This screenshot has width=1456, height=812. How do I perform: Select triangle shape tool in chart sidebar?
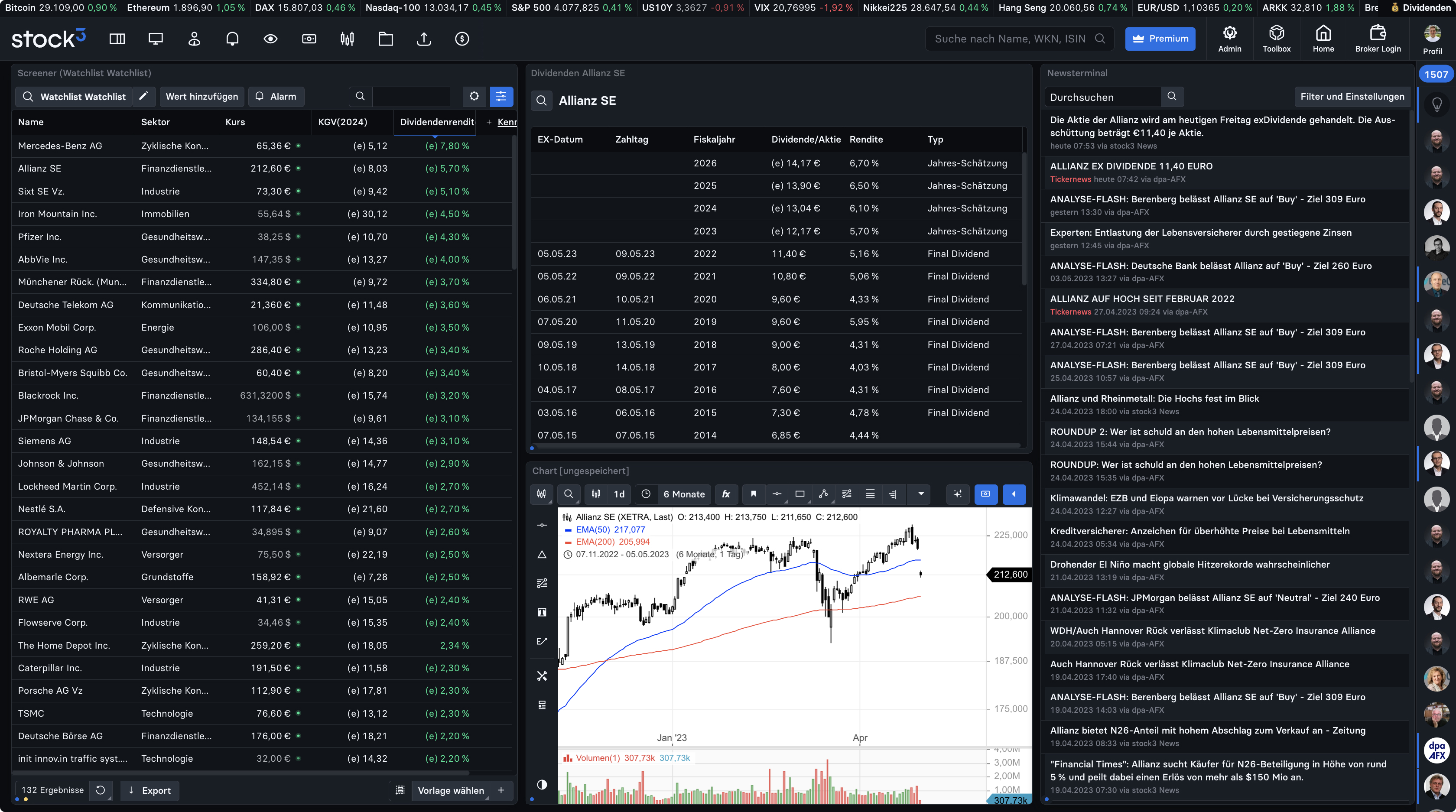(542, 554)
